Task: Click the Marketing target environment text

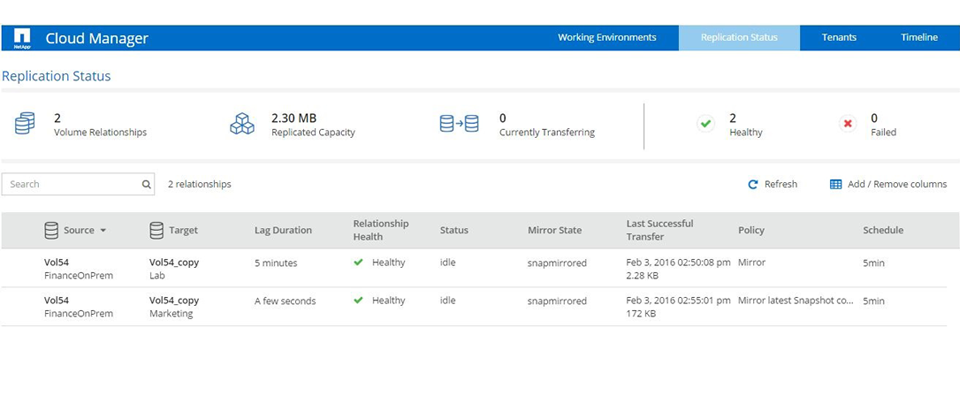Action: (171, 314)
